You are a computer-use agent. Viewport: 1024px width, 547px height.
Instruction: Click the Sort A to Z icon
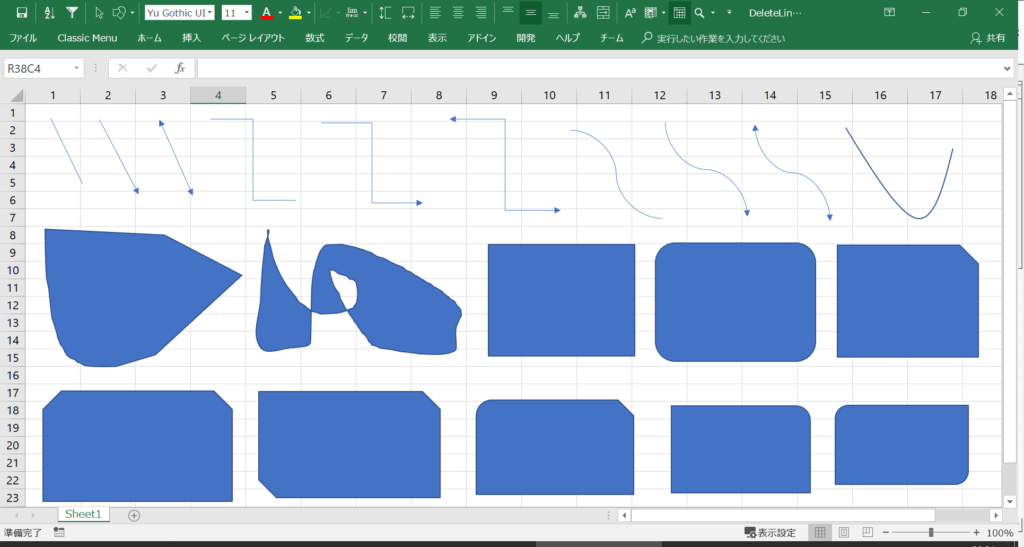click(x=49, y=13)
